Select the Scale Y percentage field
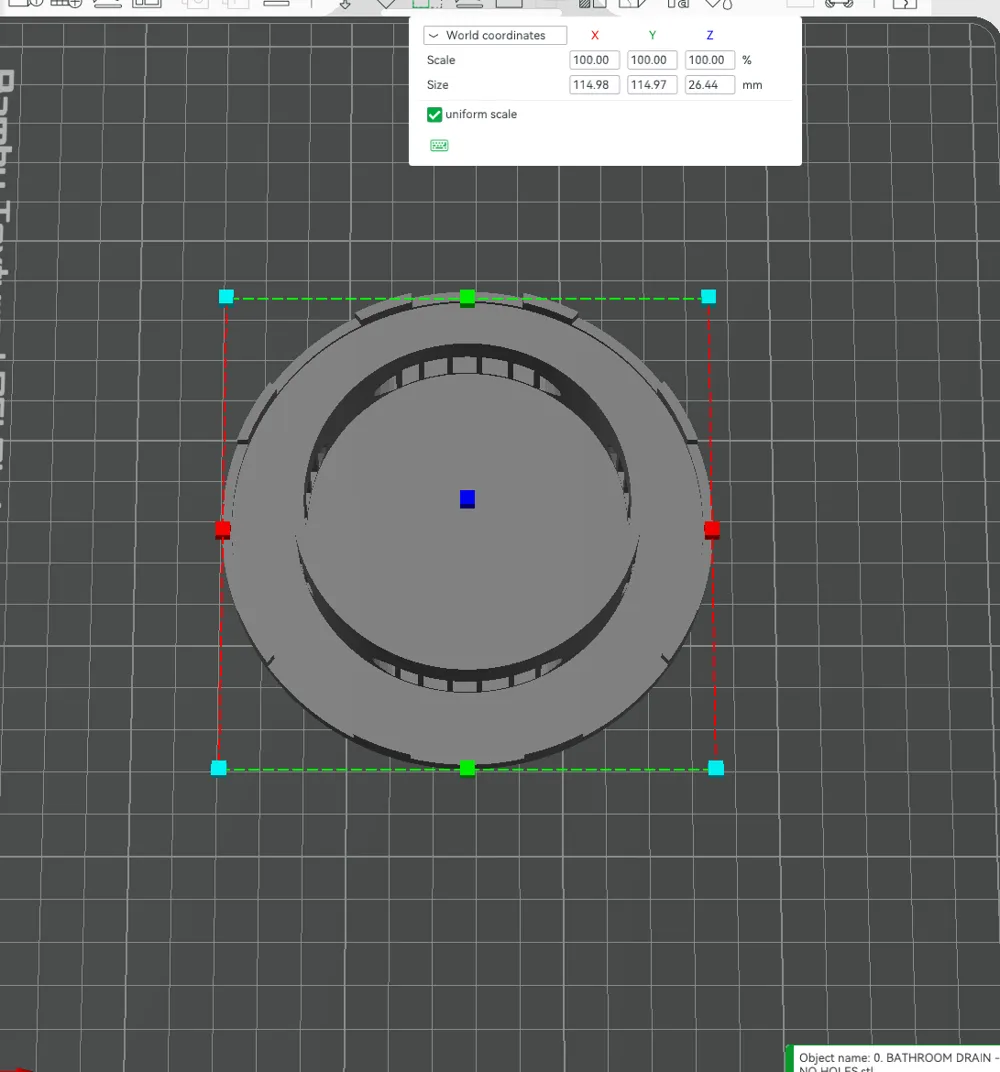1000x1072 pixels. [x=651, y=60]
